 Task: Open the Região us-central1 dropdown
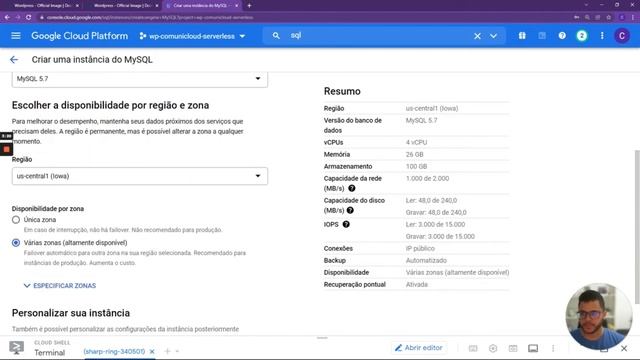[140, 176]
